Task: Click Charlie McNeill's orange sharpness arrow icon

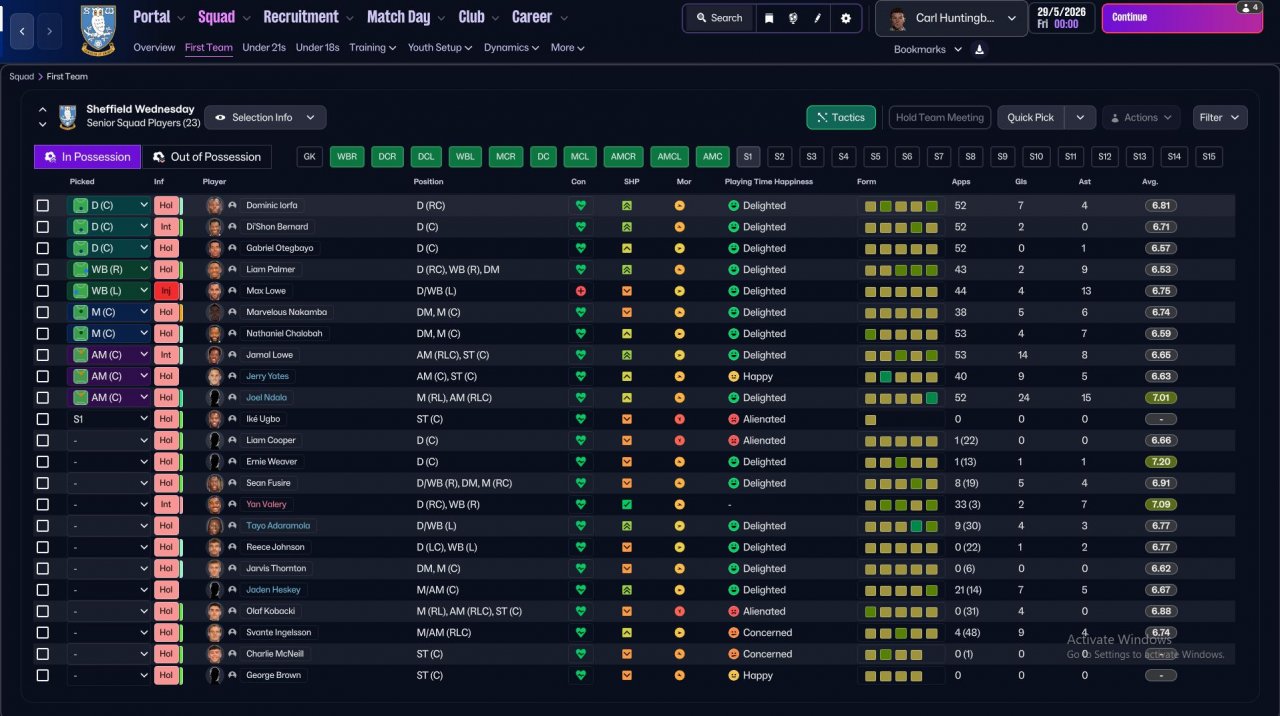Action: 627,654
